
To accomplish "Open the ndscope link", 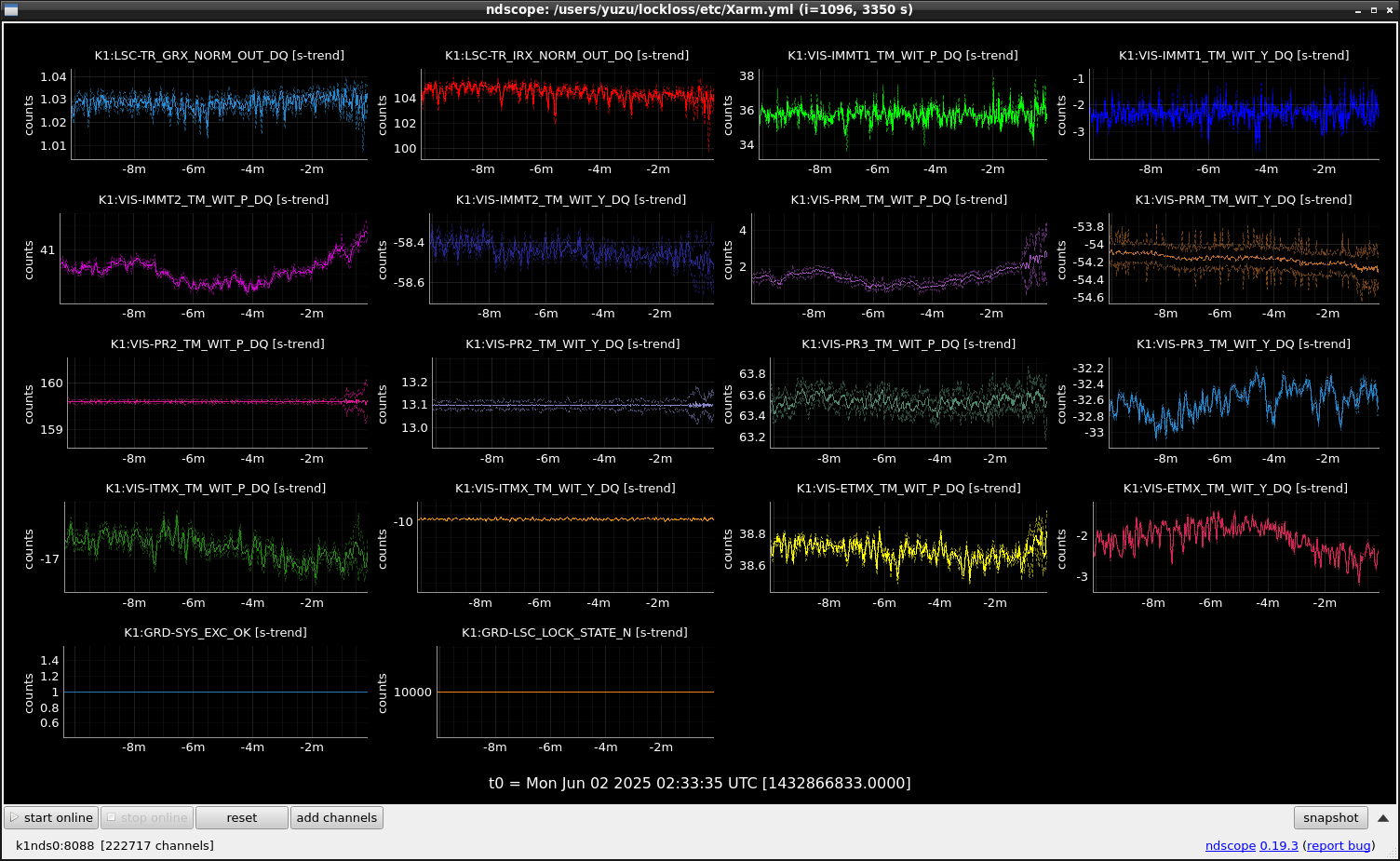I will tap(1230, 845).
